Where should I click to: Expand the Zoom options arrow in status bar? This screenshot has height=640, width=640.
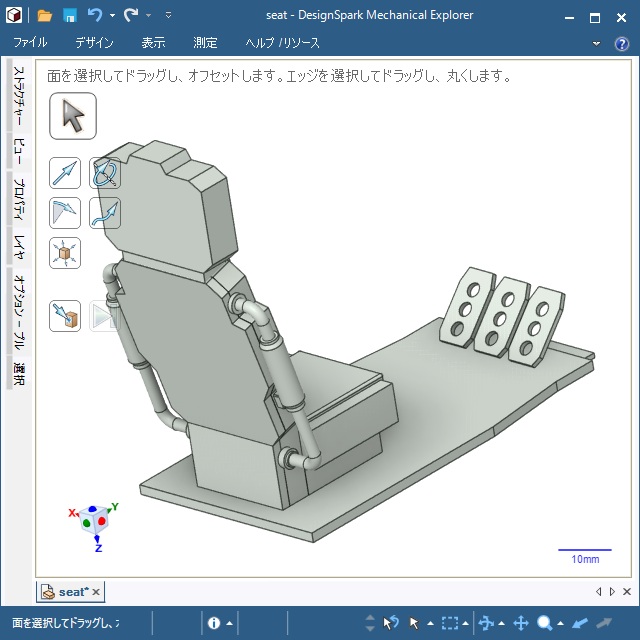point(561,623)
